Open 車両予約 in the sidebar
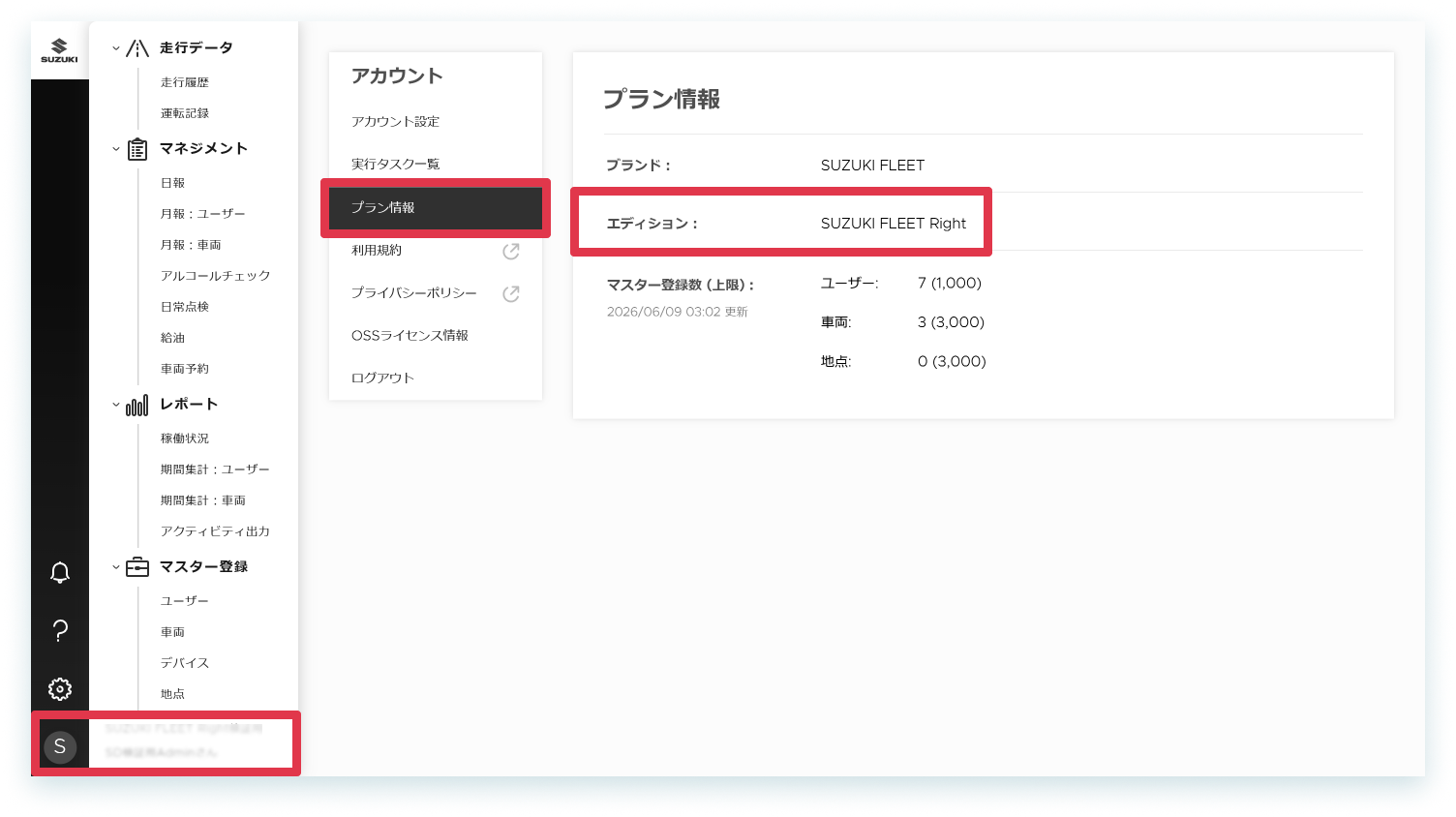The height and width of the screenshot is (817, 1456). (x=185, y=369)
